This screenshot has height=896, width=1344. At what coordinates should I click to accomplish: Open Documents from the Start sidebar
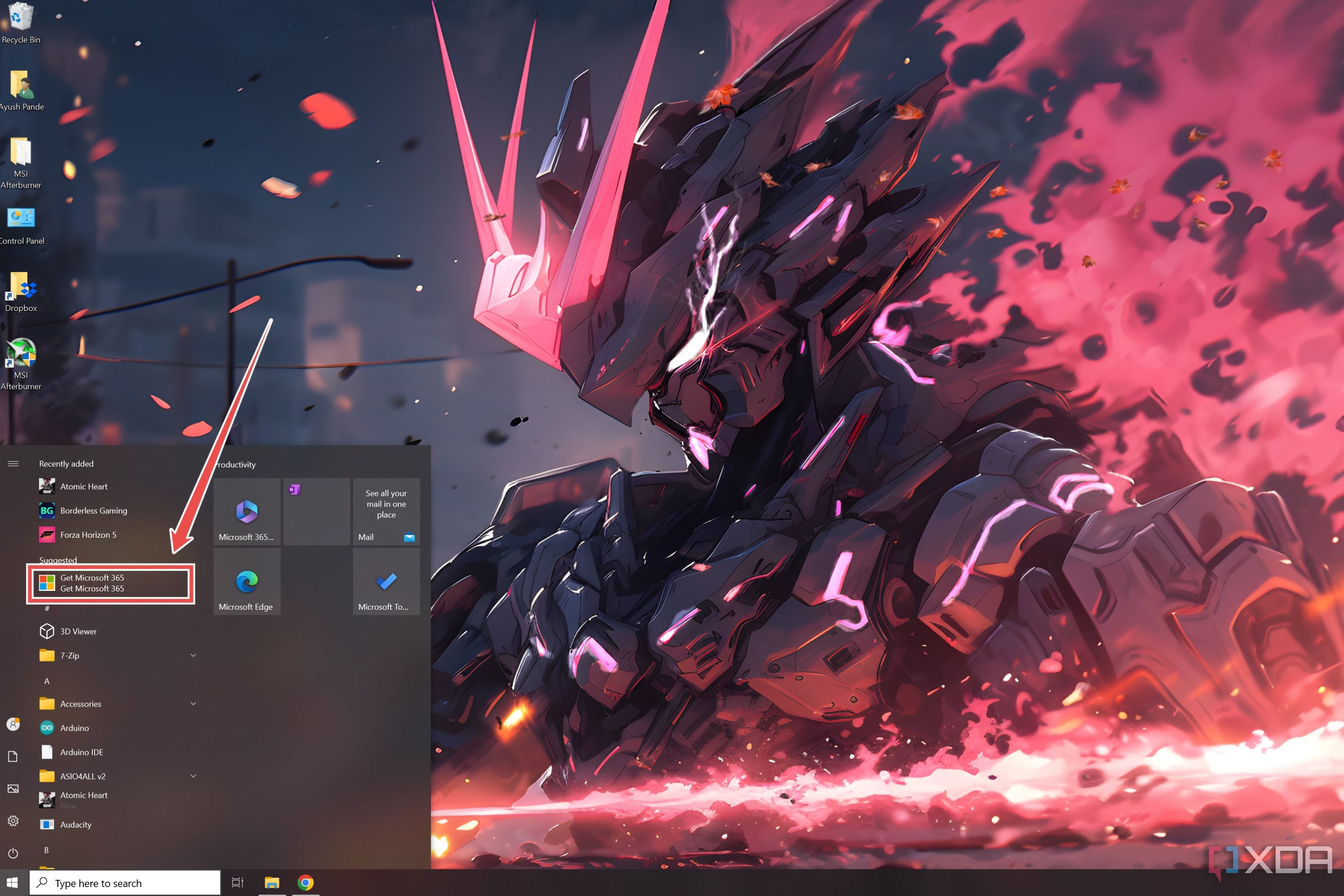13,756
